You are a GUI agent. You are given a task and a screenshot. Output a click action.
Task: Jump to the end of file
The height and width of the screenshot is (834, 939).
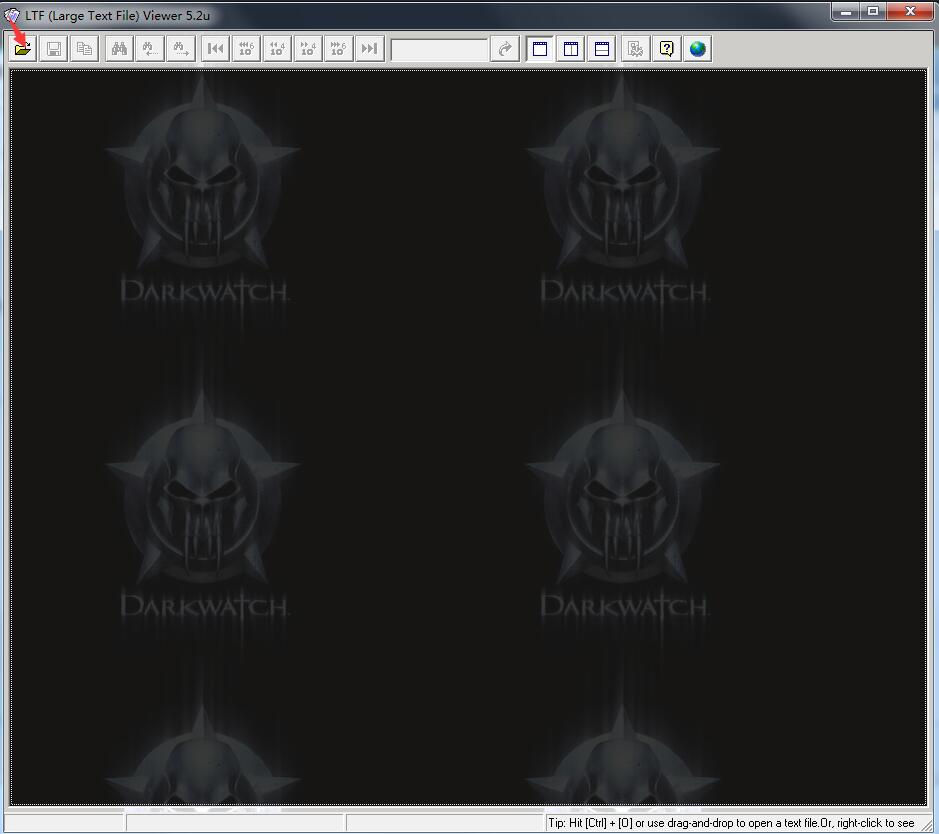coord(369,48)
